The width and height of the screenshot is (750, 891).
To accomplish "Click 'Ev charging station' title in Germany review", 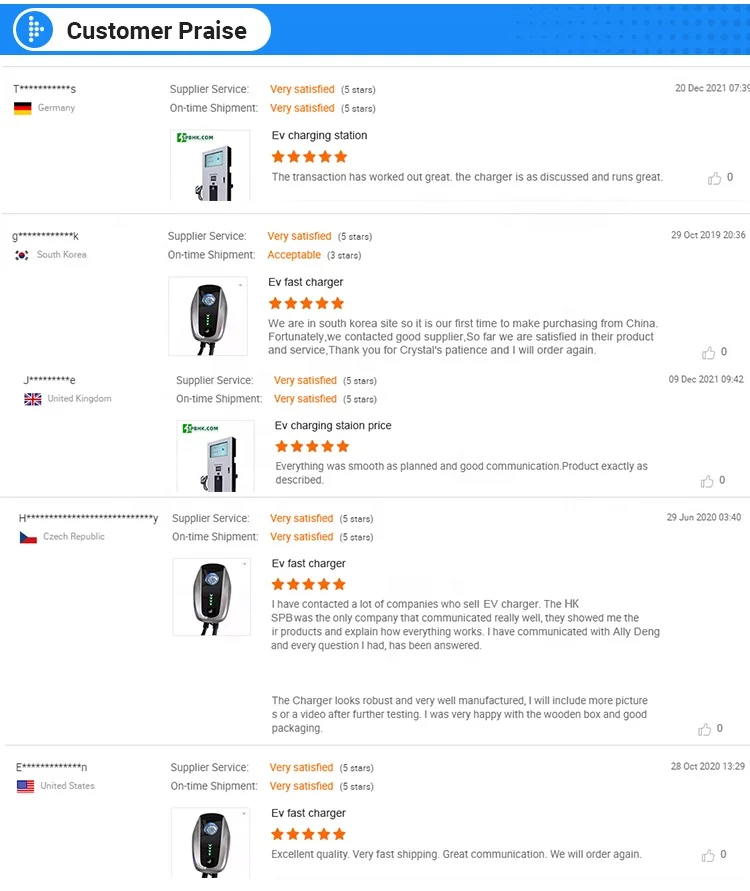I will point(319,135).
